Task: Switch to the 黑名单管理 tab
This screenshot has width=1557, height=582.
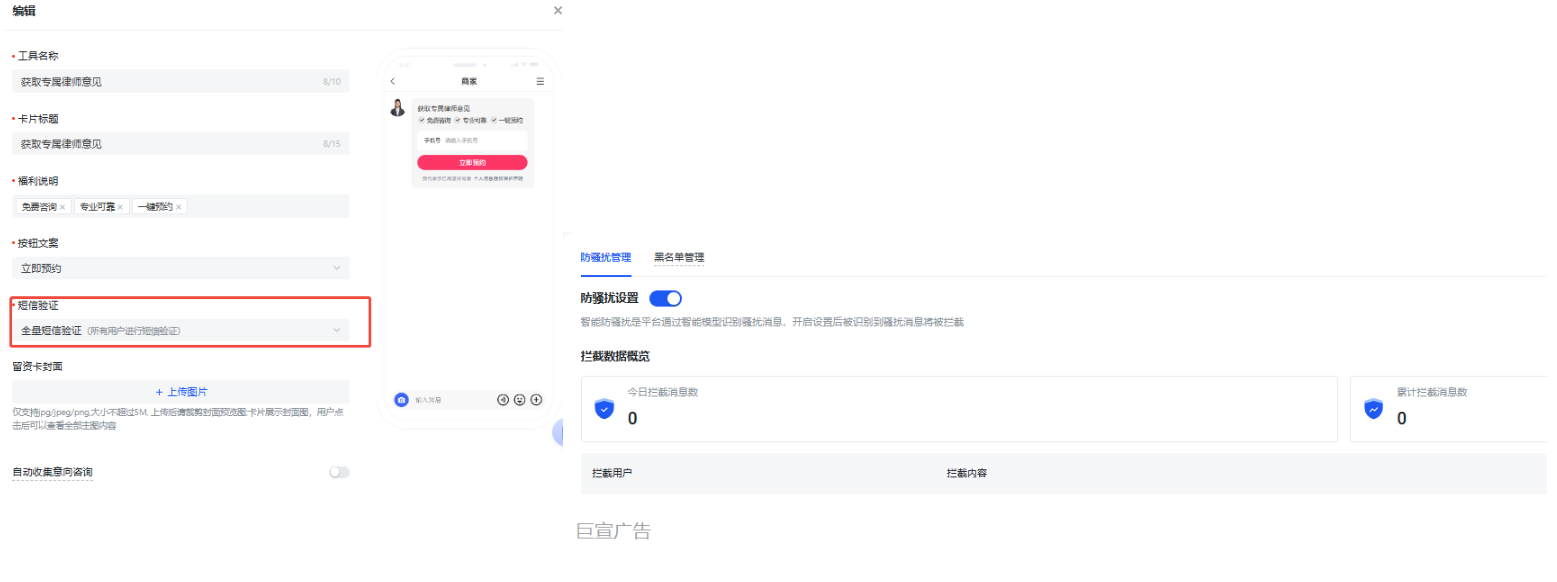Action: click(681, 257)
